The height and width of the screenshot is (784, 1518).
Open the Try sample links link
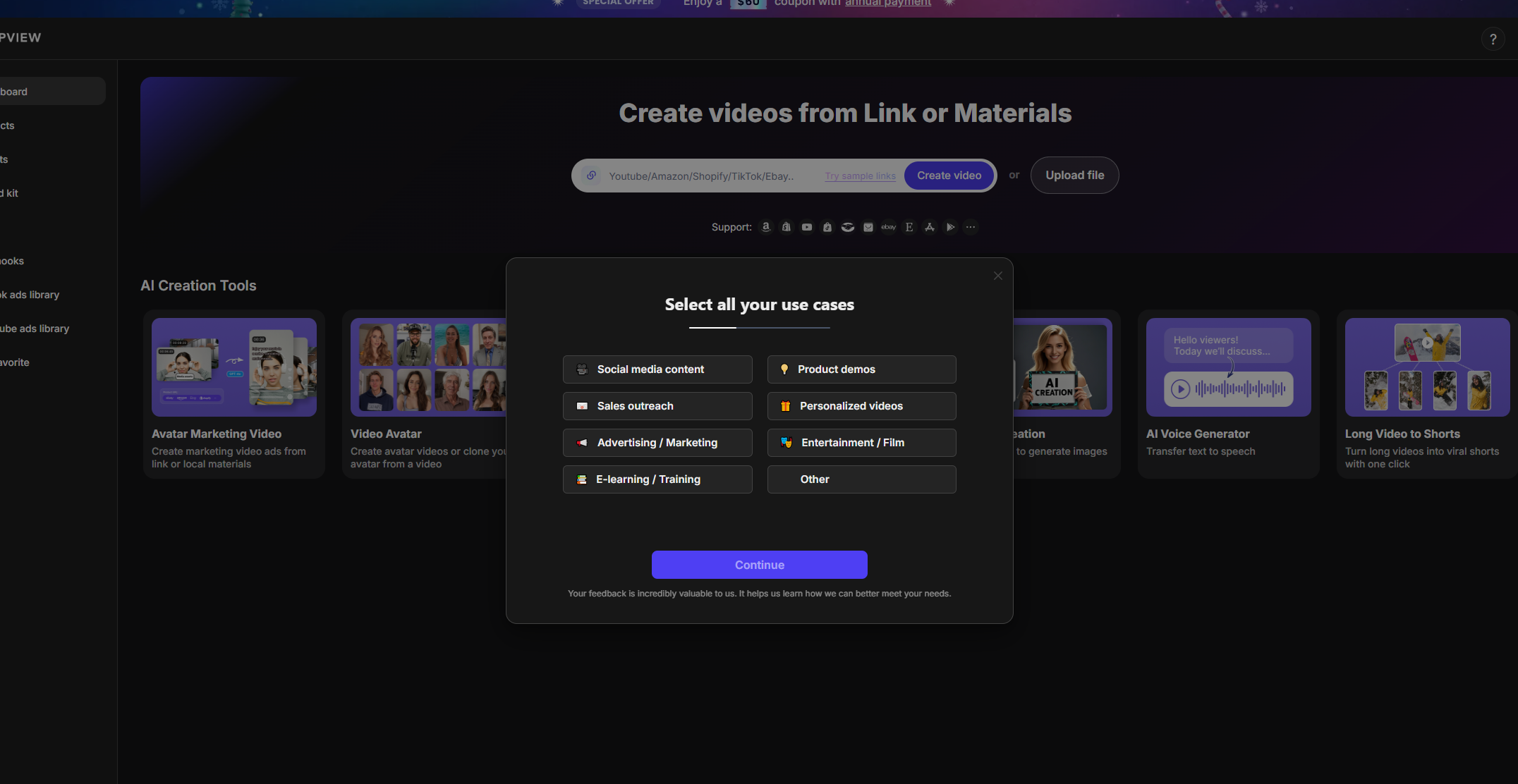[x=860, y=176]
